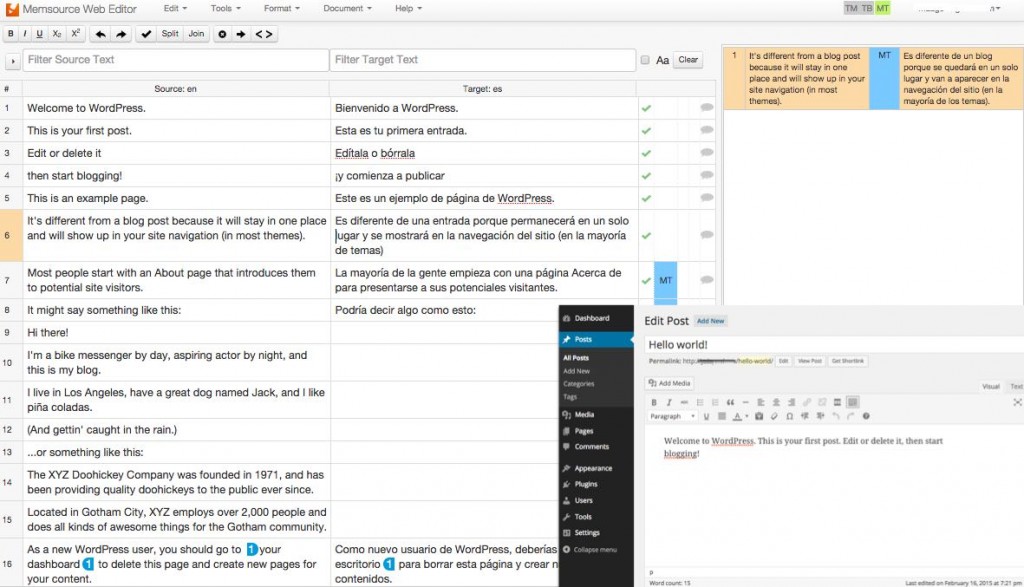
Task: Click Add Media in WordPress
Action: tap(670, 383)
